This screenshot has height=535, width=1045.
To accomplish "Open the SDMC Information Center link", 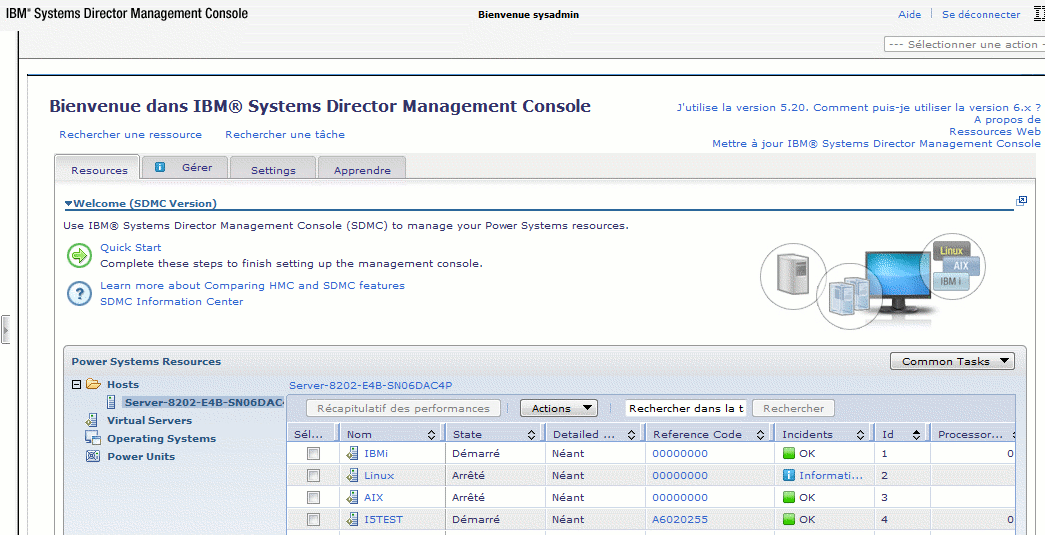I will (x=172, y=302).
